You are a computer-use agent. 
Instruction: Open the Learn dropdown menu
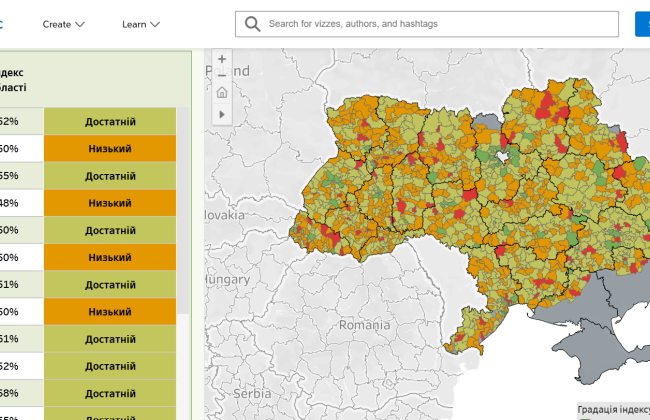tap(143, 24)
